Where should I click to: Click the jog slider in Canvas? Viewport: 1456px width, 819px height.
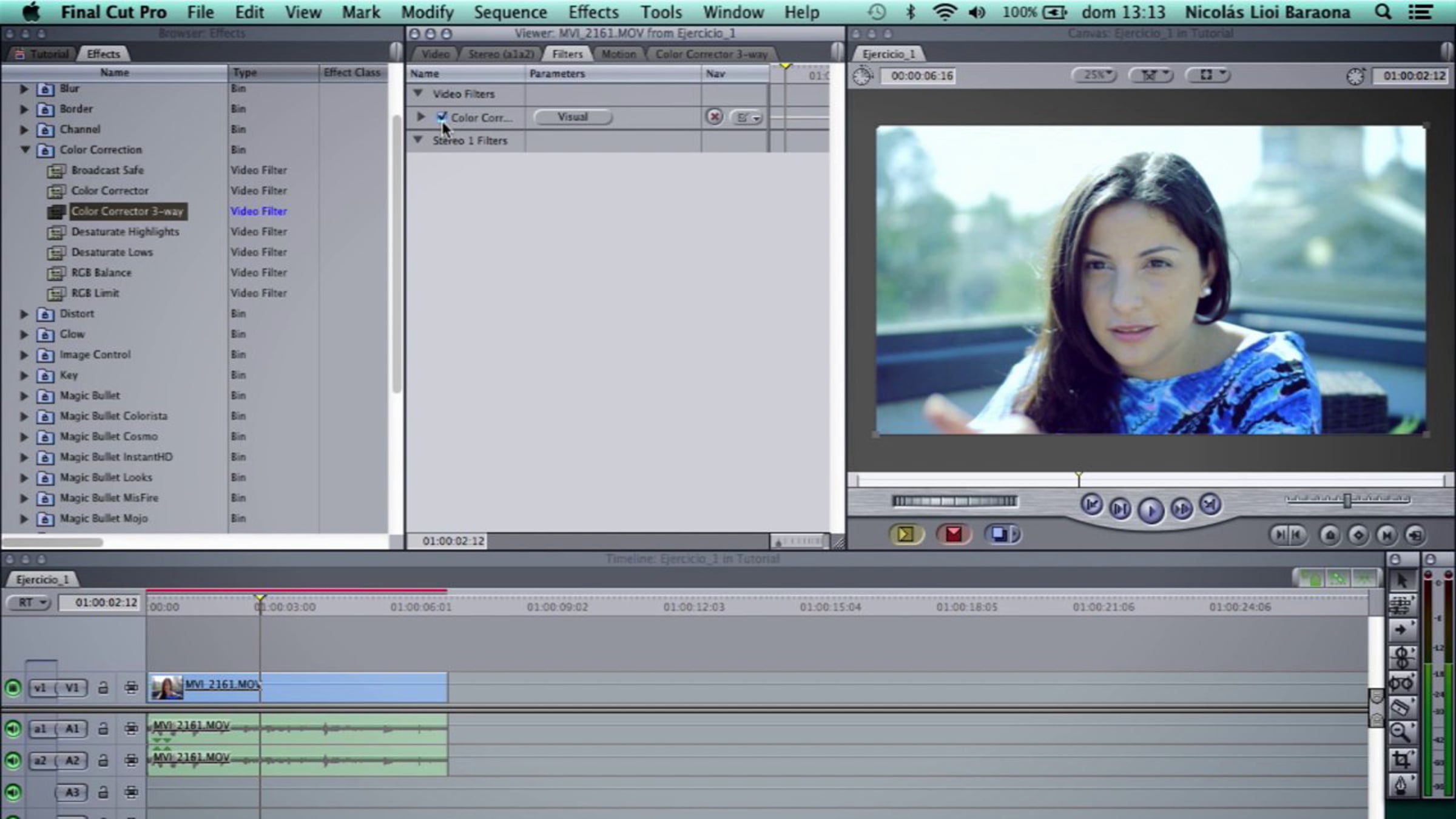1347,501
